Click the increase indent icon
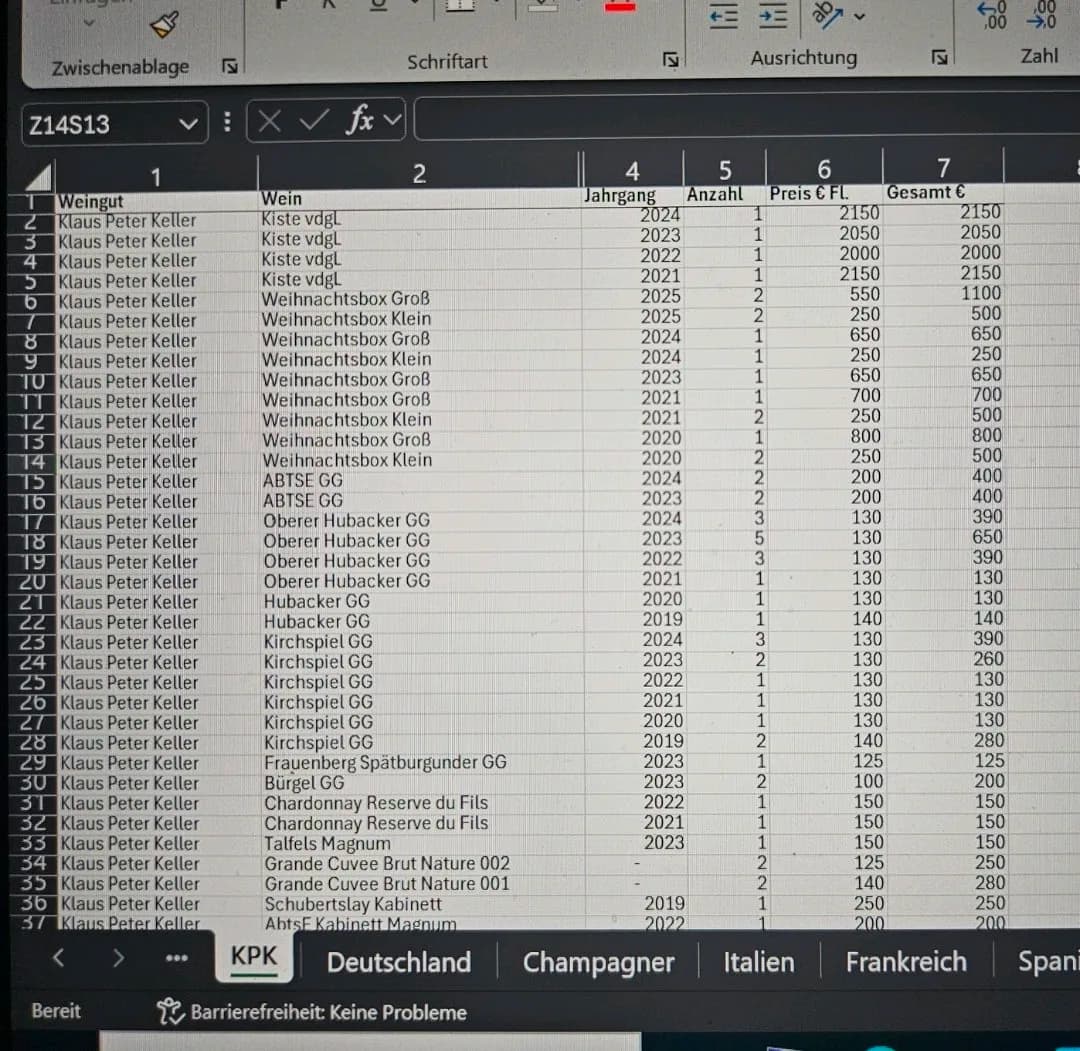The image size is (1080, 1051). point(773,16)
